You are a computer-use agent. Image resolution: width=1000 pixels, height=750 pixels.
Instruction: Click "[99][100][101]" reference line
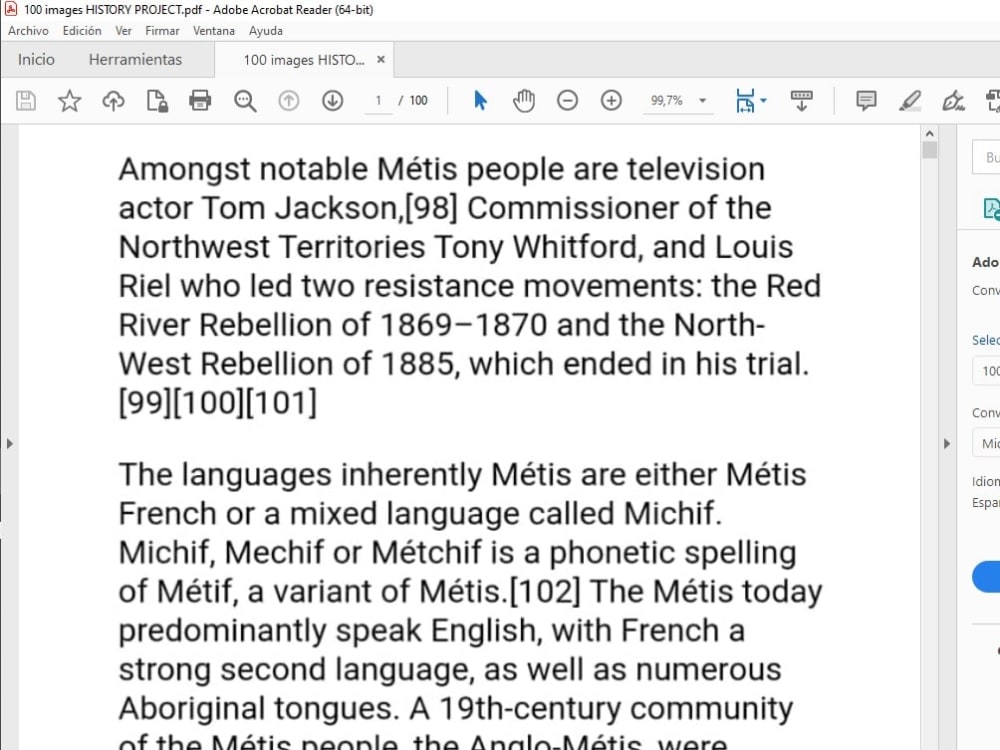pos(217,403)
